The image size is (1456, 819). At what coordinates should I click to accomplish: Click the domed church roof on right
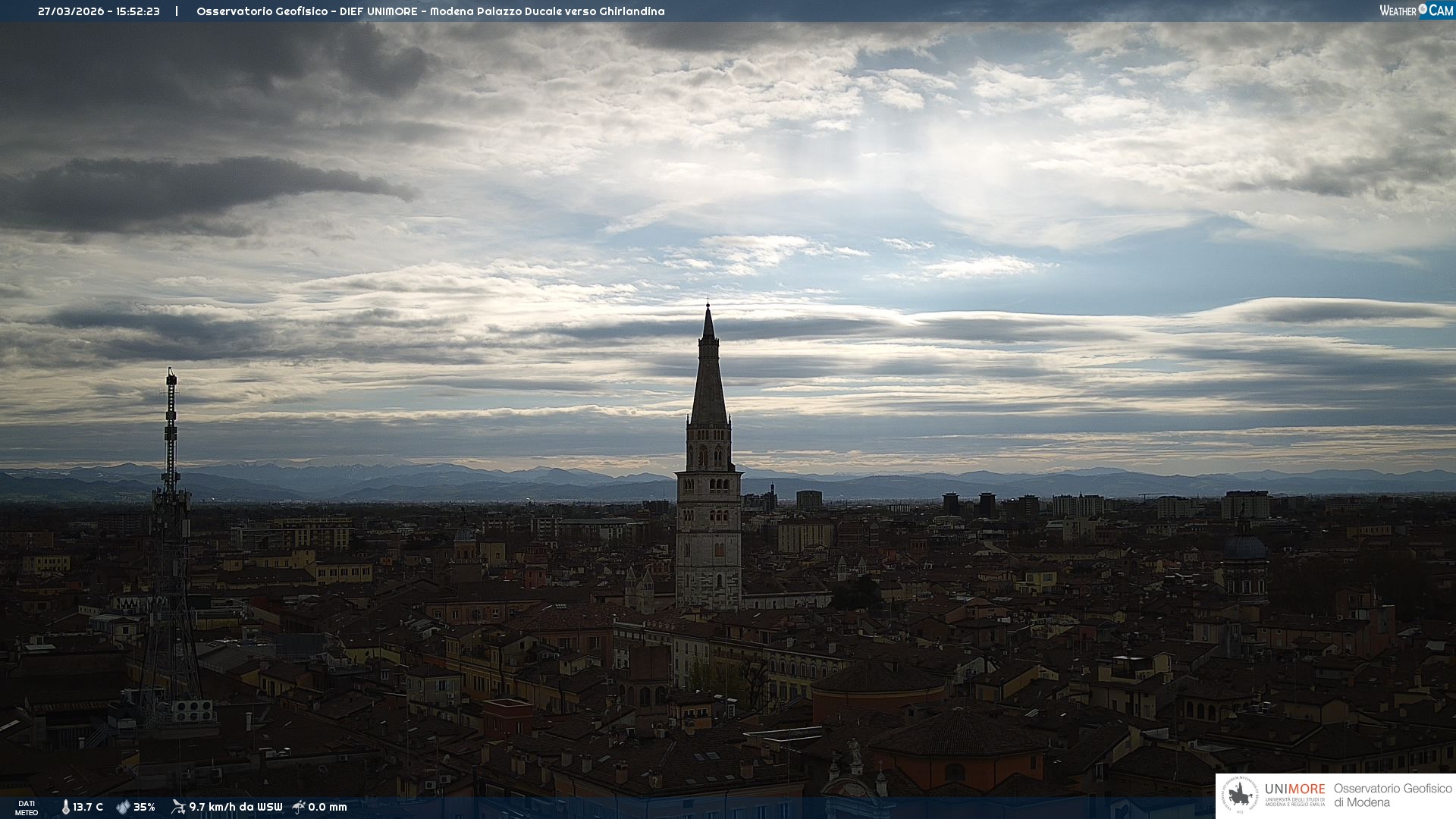[1244, 548]
